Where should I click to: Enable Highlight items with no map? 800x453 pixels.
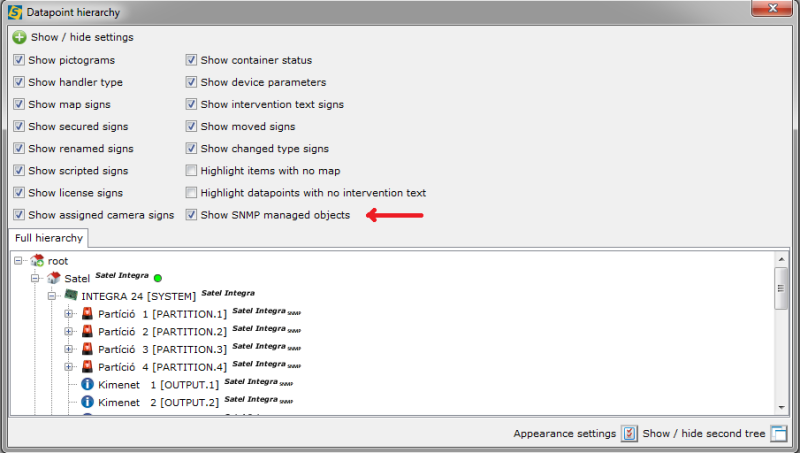point(192,171)
